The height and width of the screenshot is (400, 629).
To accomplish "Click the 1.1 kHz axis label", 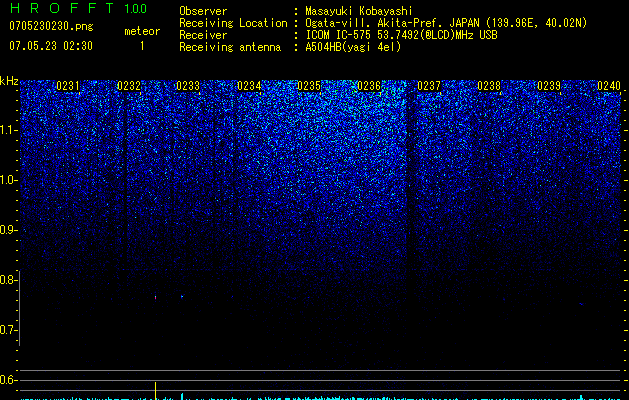I will (x=9, y=130).
